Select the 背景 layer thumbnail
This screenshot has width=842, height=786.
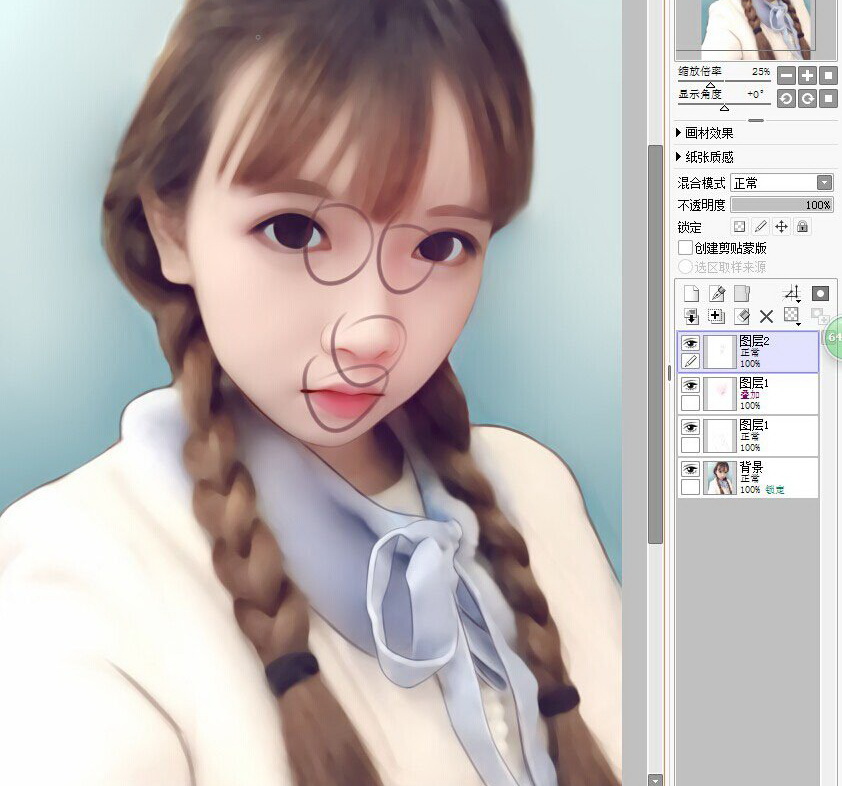[x=720, y=478]
